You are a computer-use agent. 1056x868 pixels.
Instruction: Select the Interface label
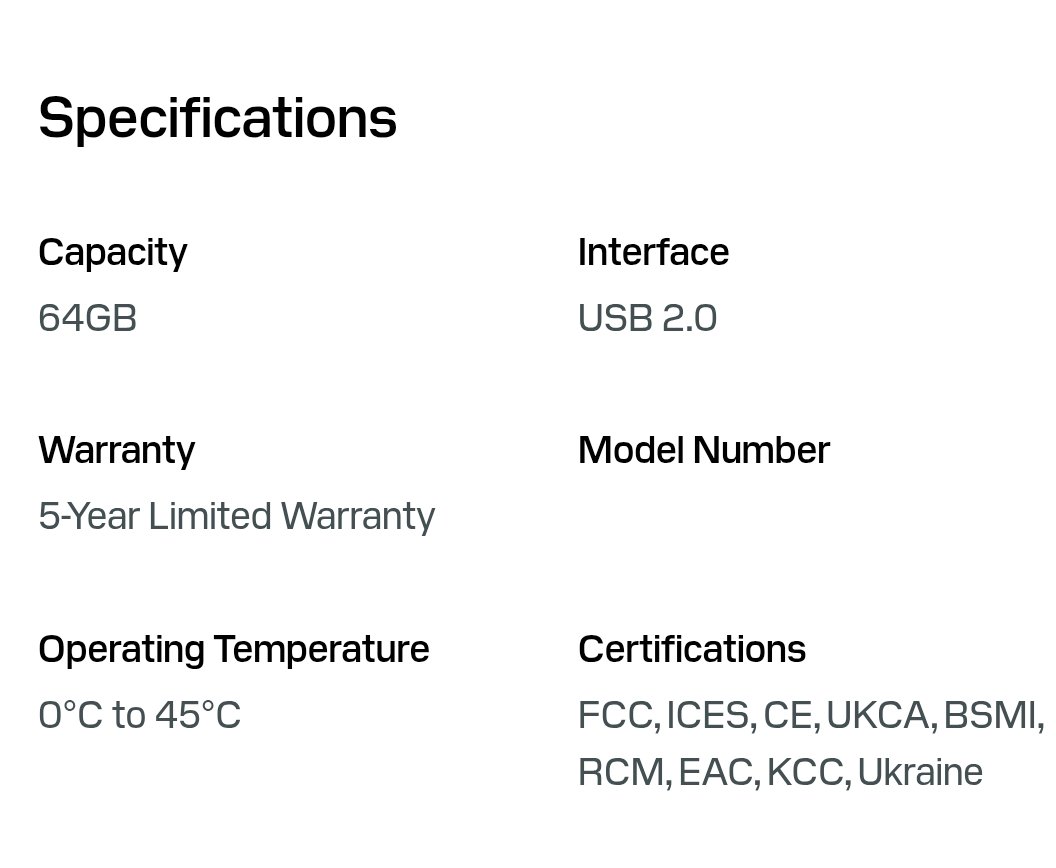(653, 252)
